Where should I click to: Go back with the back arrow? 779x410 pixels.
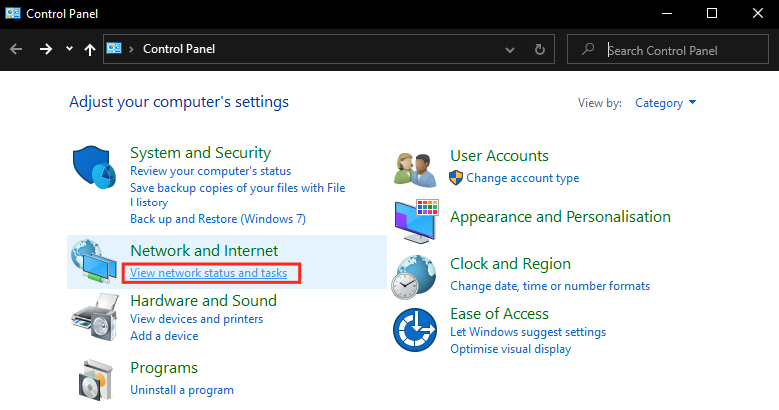pos(16,49)
